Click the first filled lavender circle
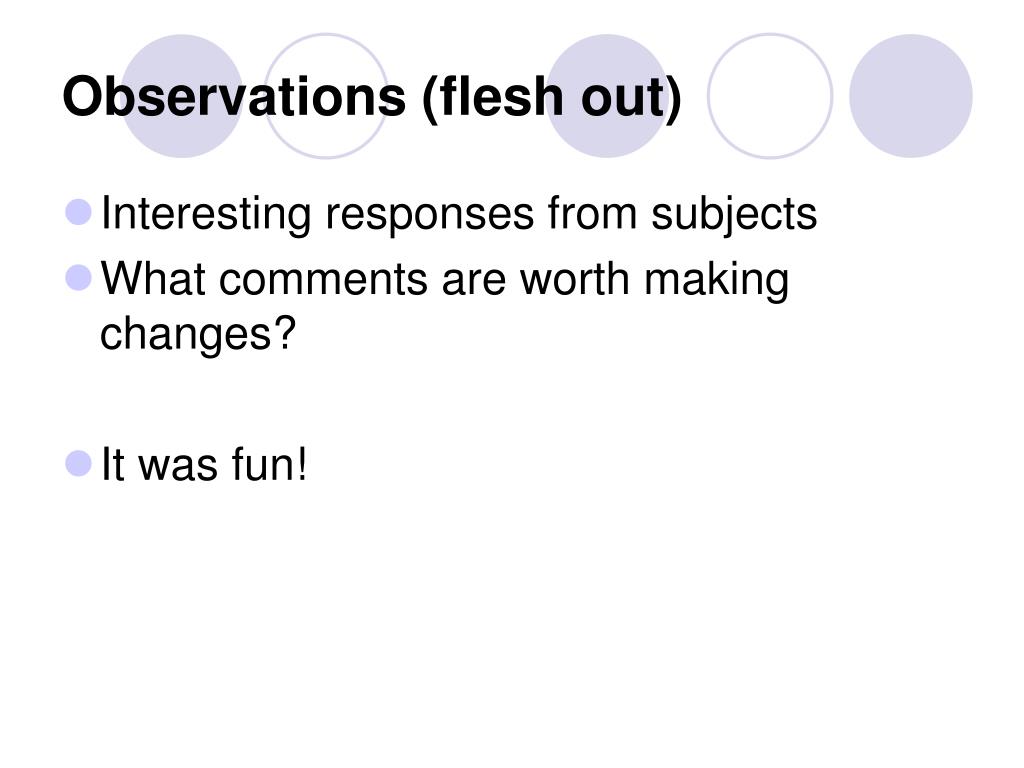 (182, 96)
